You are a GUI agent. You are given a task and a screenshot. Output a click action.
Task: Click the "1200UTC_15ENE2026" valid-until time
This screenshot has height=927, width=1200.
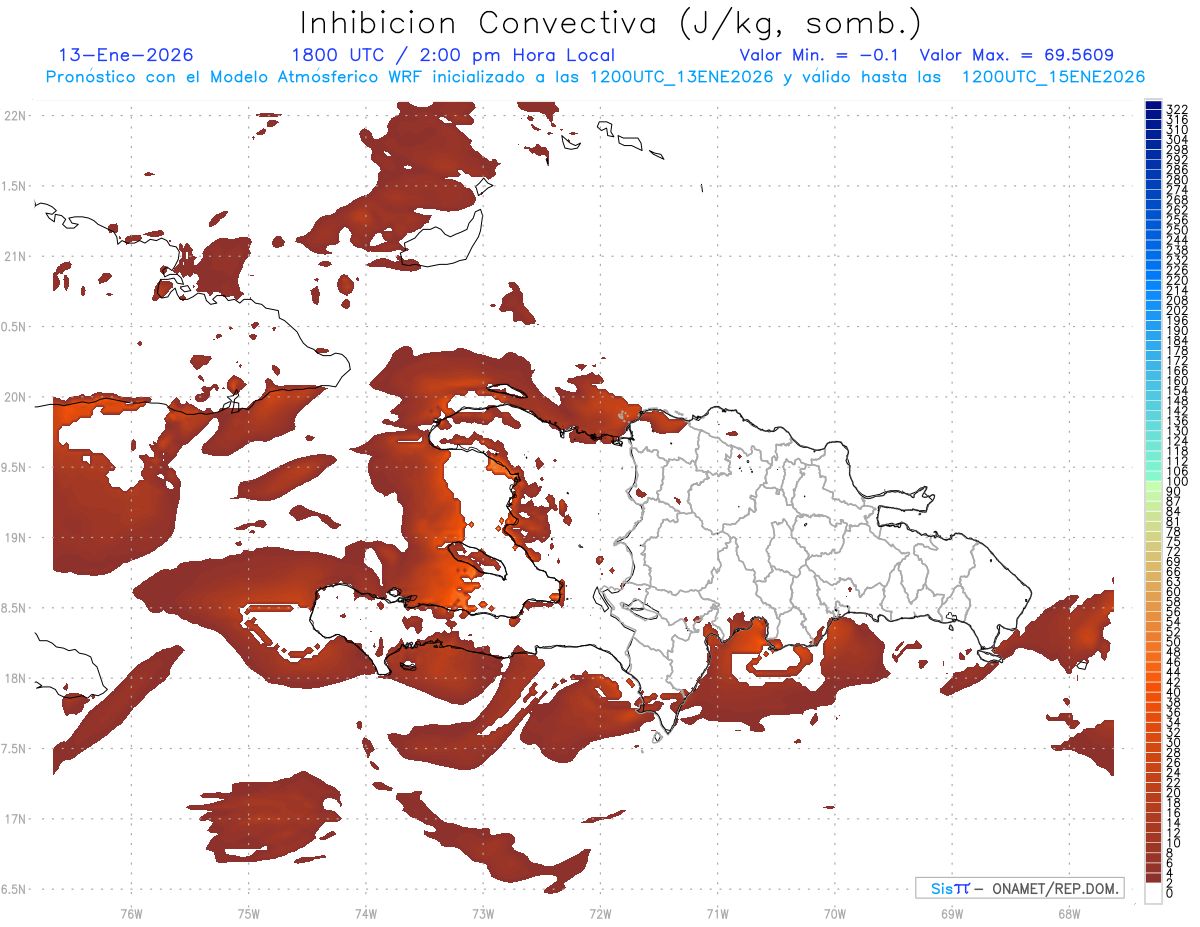(x=1053, y=76)
